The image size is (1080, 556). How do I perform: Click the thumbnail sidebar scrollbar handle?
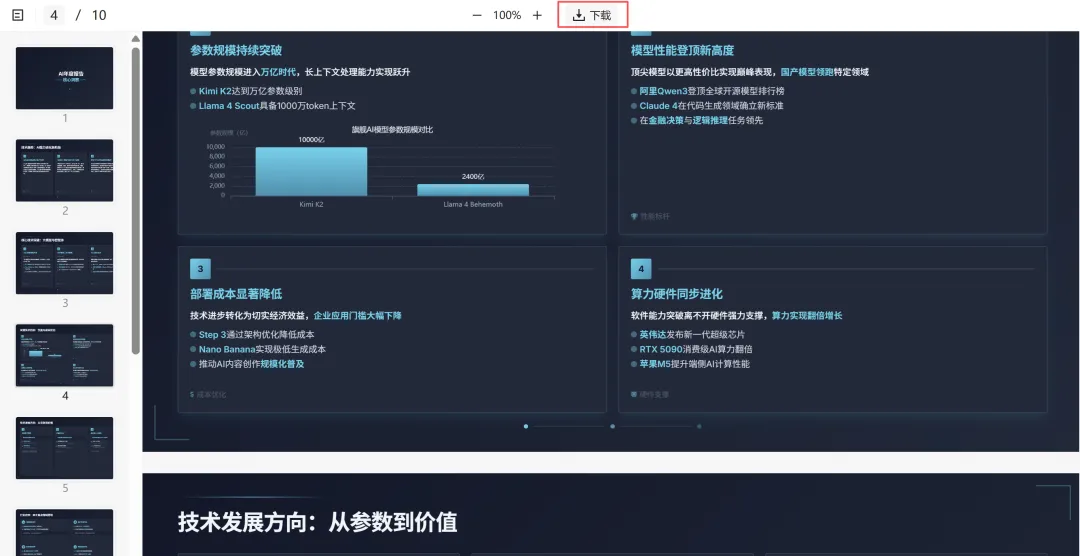click(136, 200)
